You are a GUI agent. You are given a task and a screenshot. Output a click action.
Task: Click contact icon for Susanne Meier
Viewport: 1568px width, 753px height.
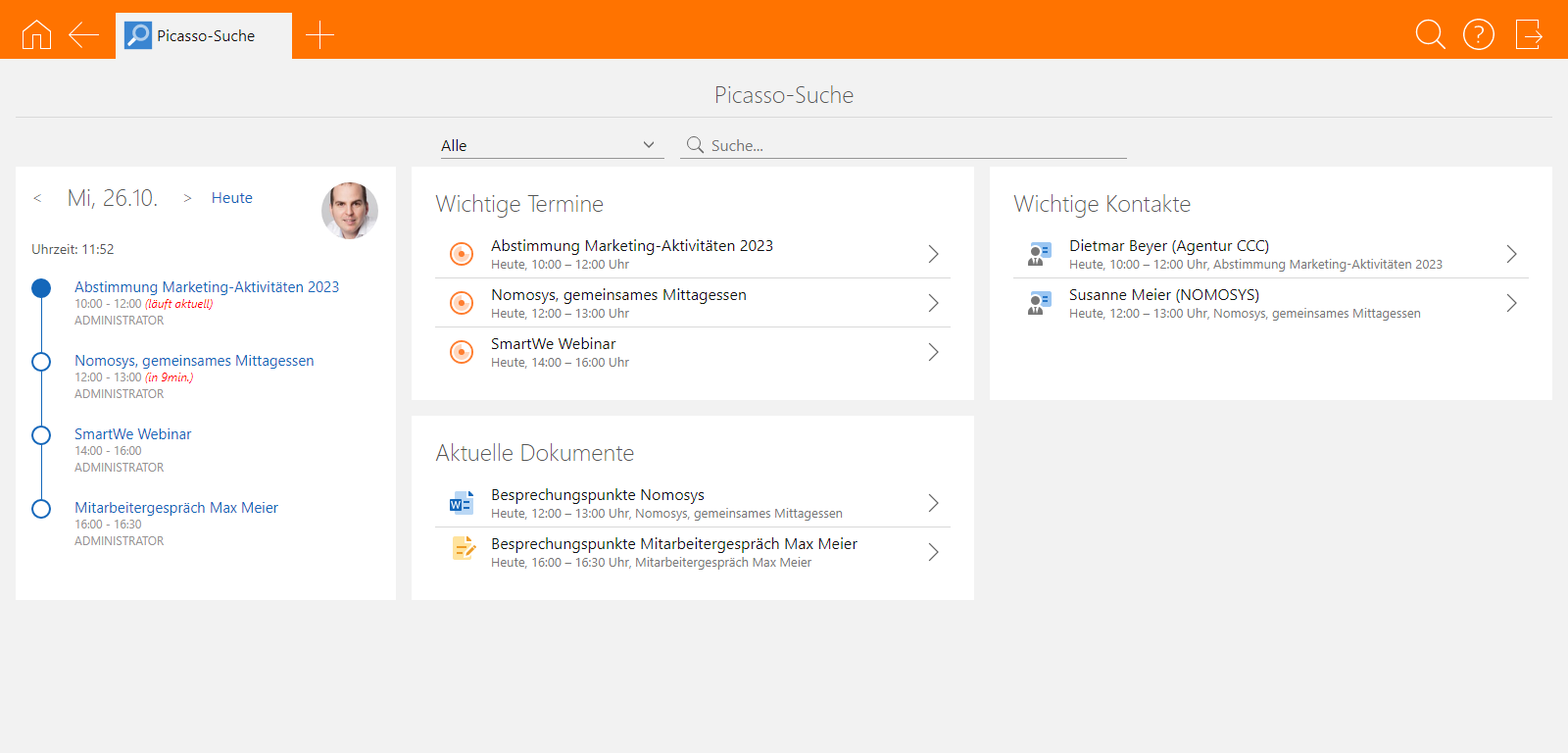1039,303
